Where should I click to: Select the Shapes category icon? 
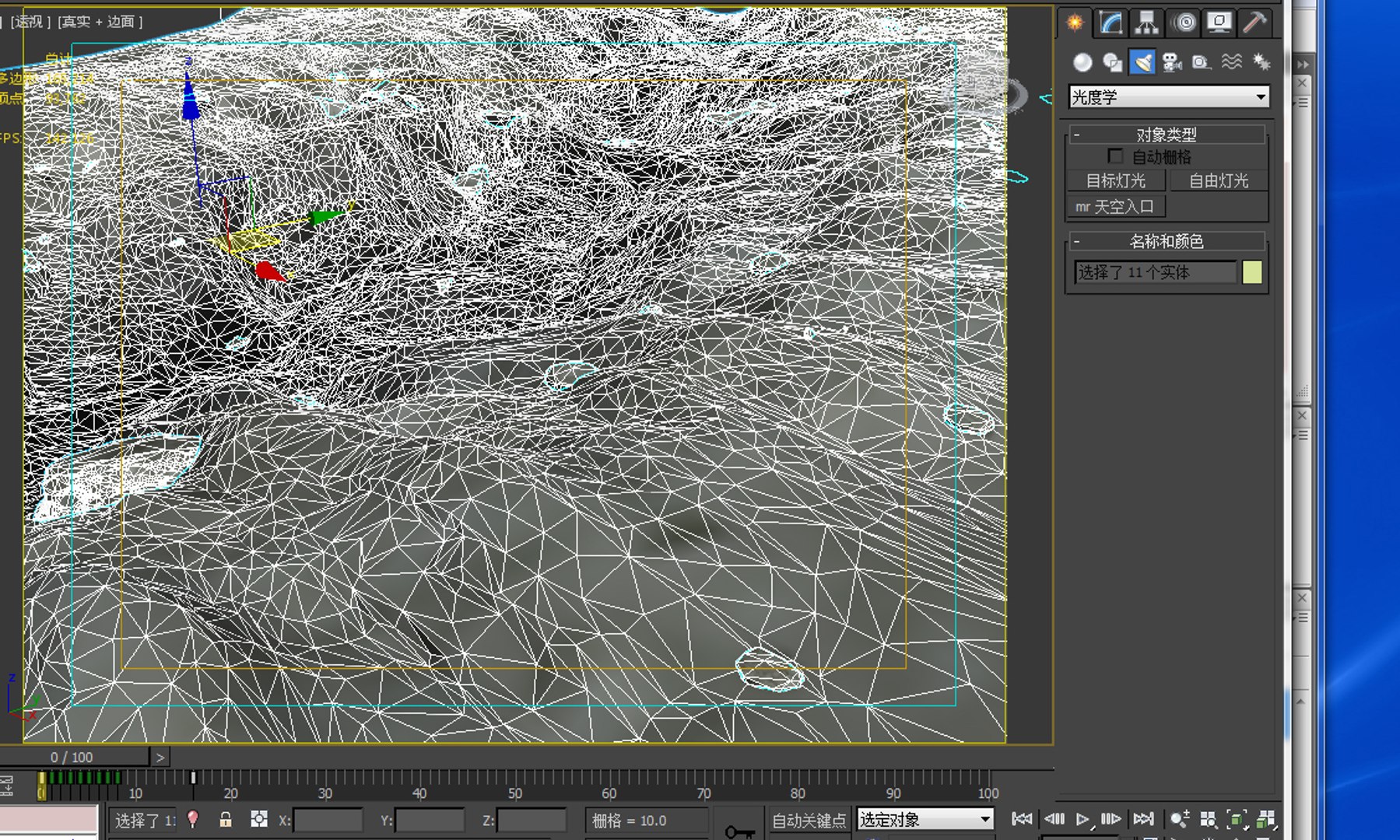pos(1113,62)
